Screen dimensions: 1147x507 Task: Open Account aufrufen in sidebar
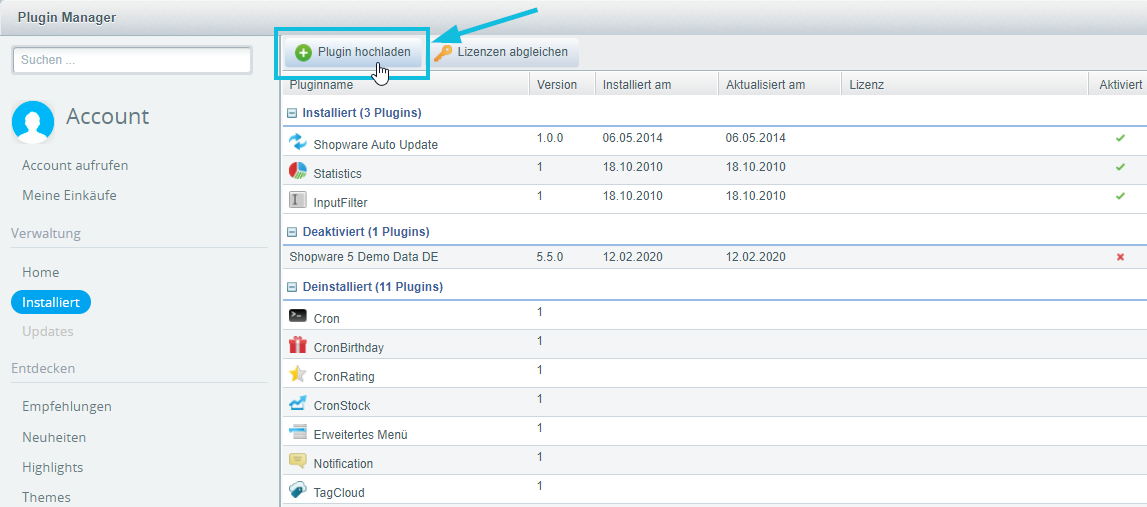[x=75, y=165]
